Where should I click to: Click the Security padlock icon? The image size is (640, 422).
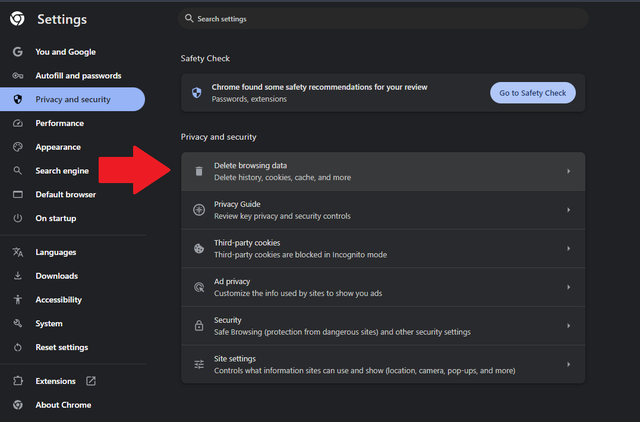[x=199, y=326]
